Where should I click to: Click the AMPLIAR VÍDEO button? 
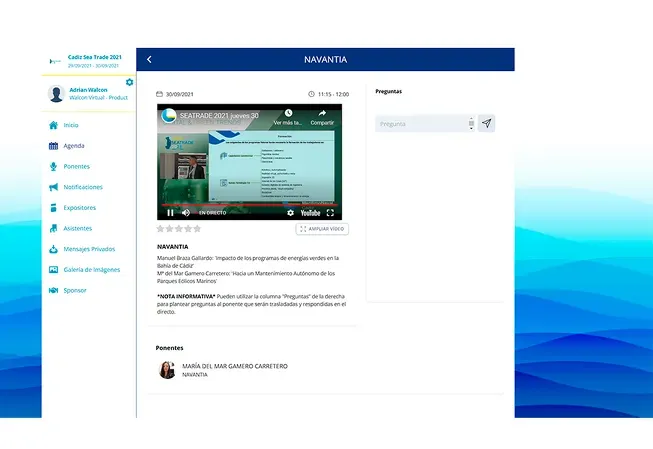coord(322,229)
